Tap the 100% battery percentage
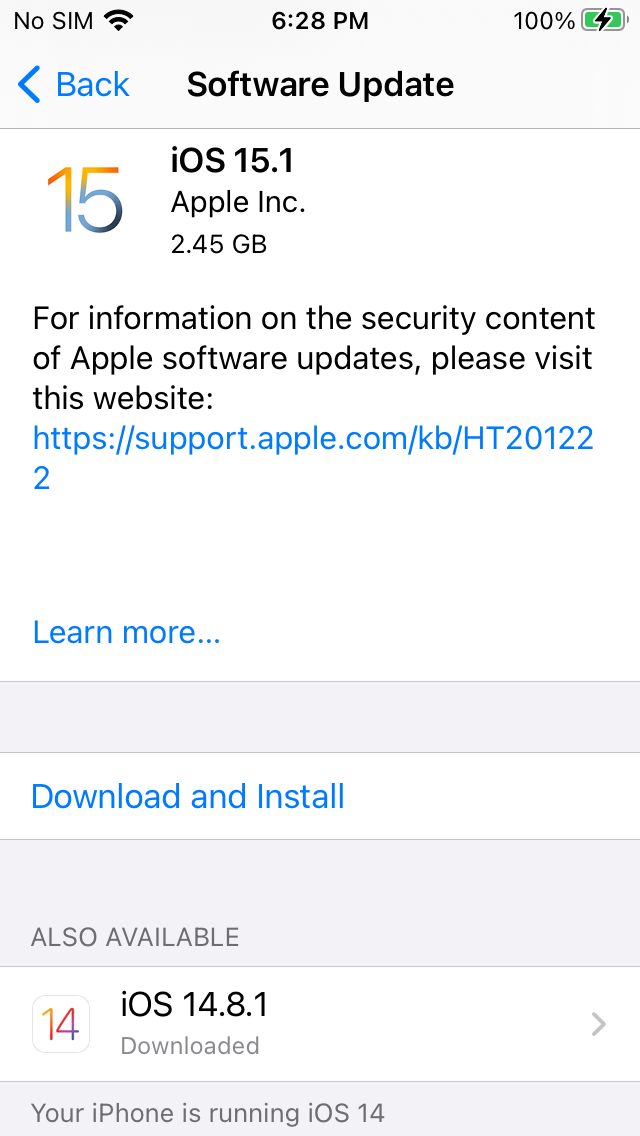Viewport: 640px width, 1136px height. click(x=544, y=21)
